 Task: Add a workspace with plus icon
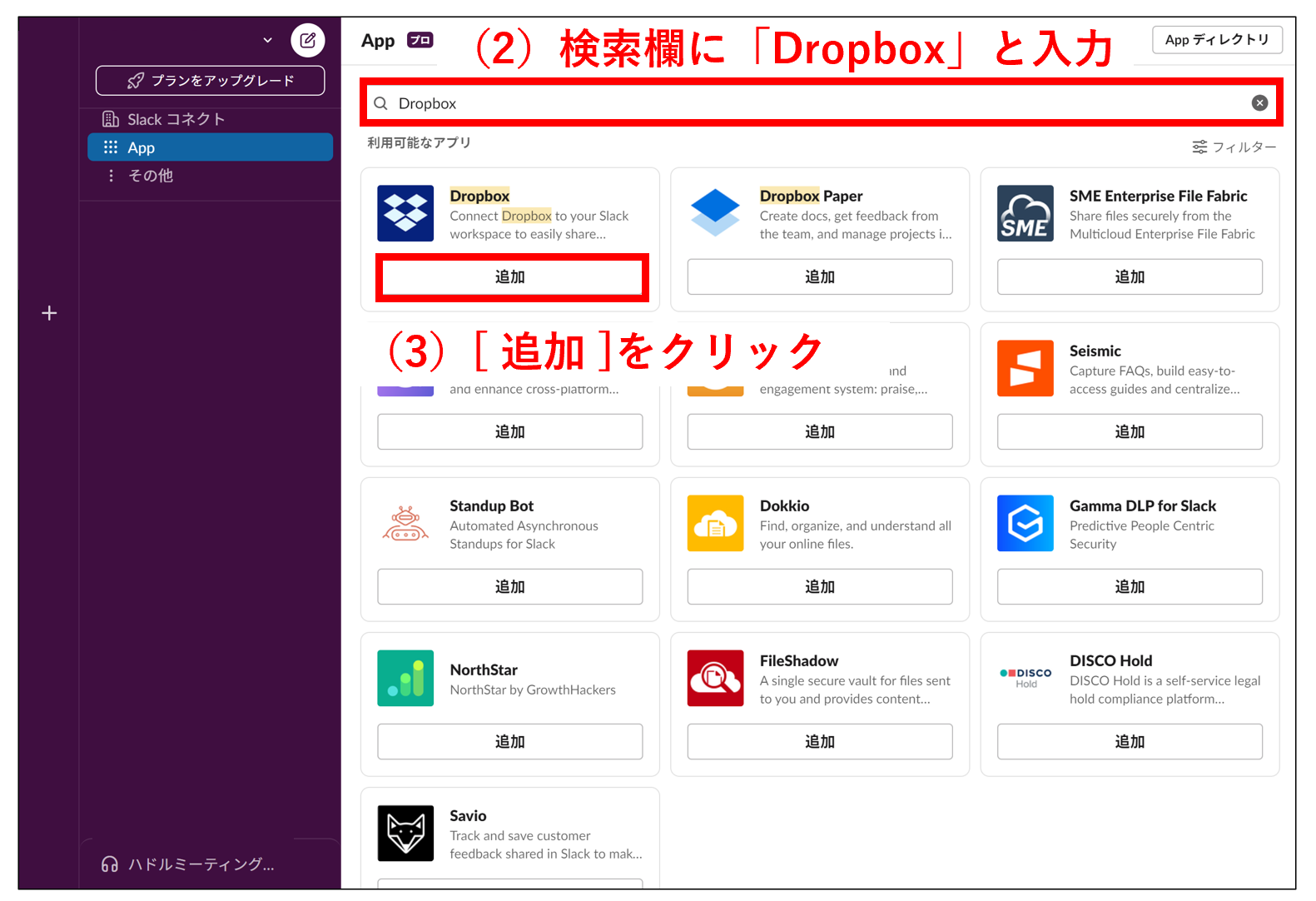point(49,313)
